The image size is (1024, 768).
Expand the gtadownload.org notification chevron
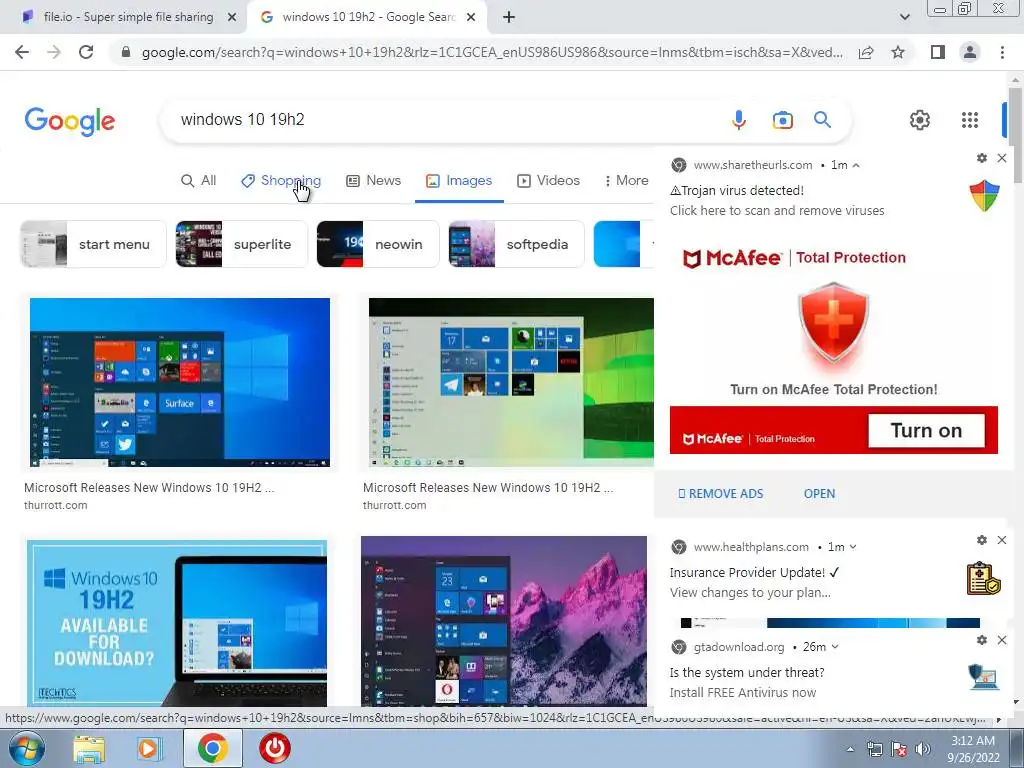[x=835, y=647]
